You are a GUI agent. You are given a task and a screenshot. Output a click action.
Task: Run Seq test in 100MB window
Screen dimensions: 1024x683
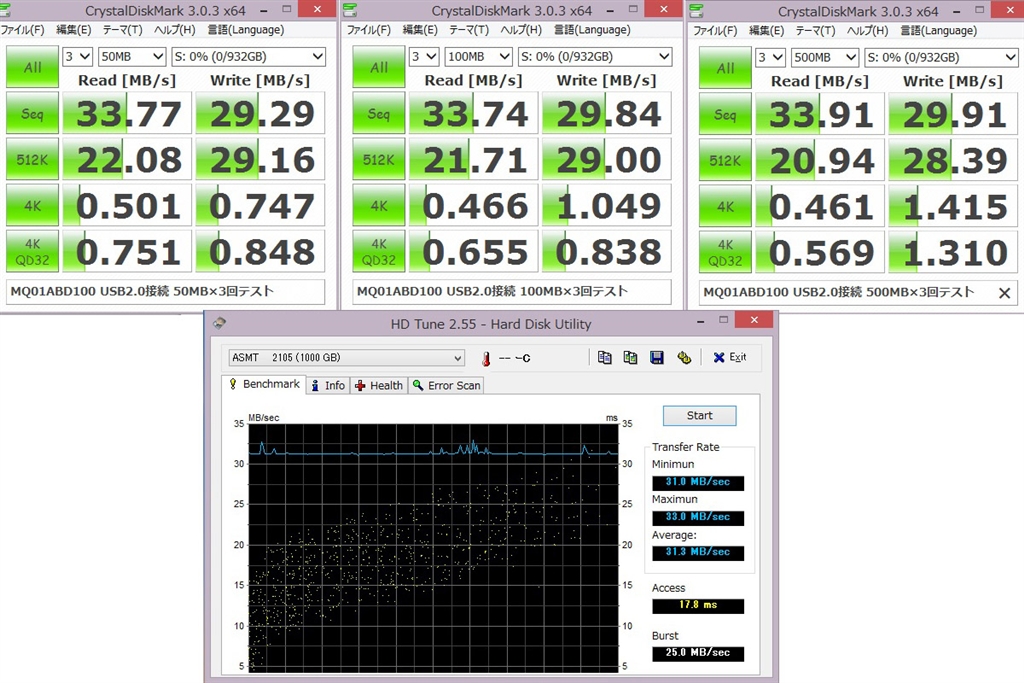[379, 113]
